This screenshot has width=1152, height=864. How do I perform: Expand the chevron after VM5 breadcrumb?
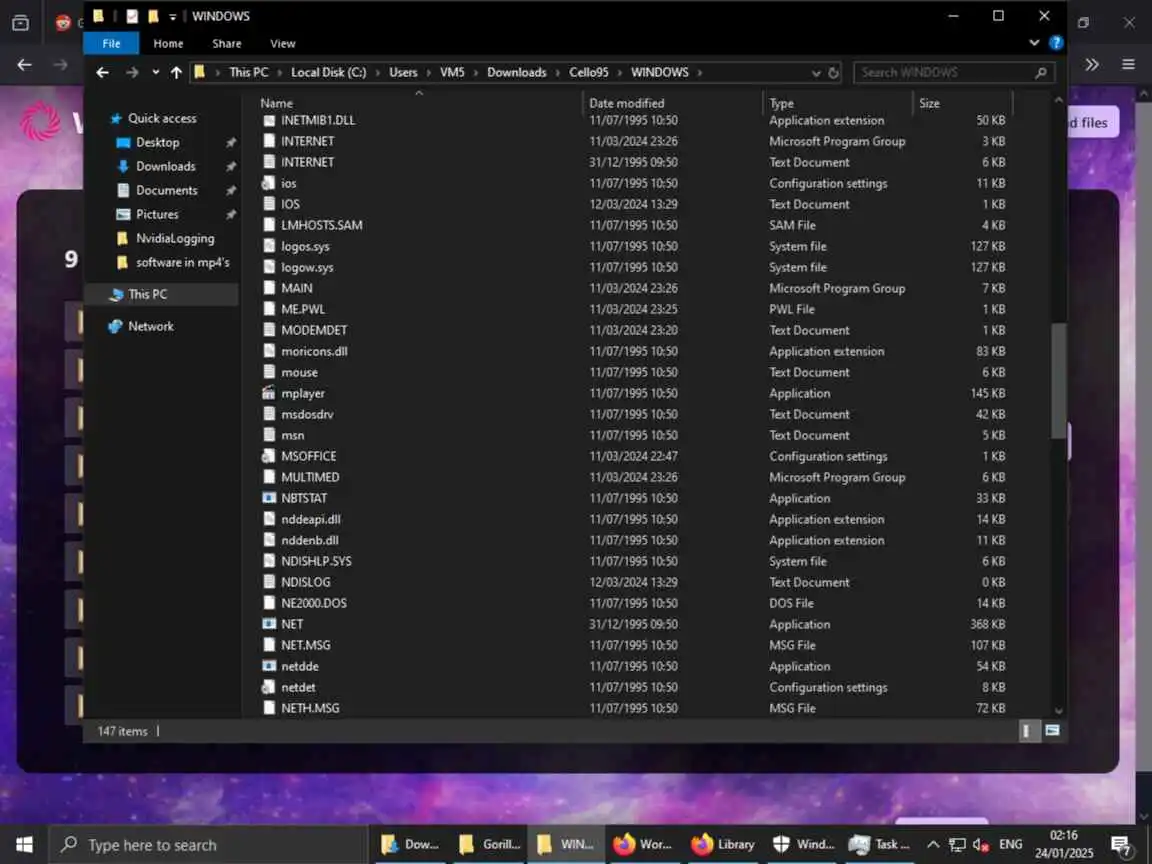click(475, 73)
